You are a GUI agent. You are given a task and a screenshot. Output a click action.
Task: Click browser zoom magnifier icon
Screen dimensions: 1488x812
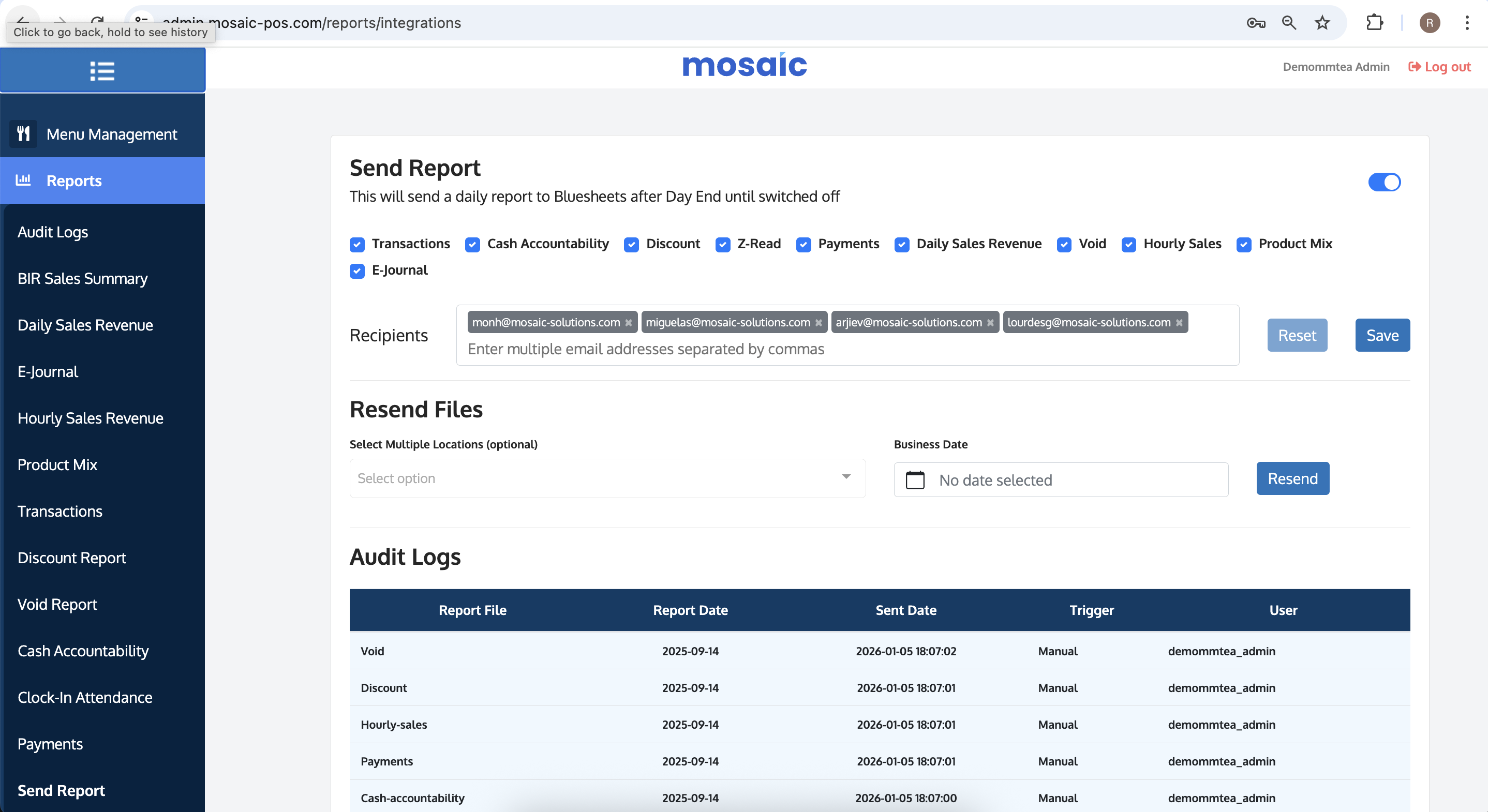pos(1289,23)
